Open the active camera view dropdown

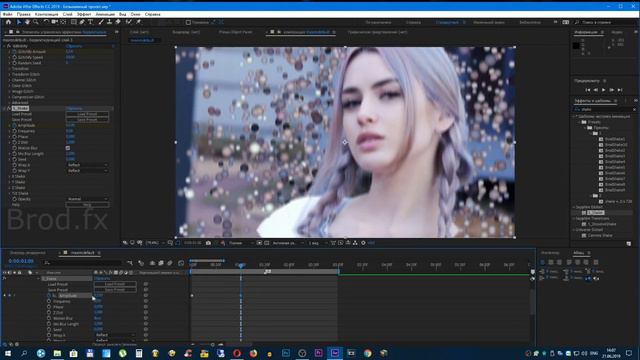[288, 243]
